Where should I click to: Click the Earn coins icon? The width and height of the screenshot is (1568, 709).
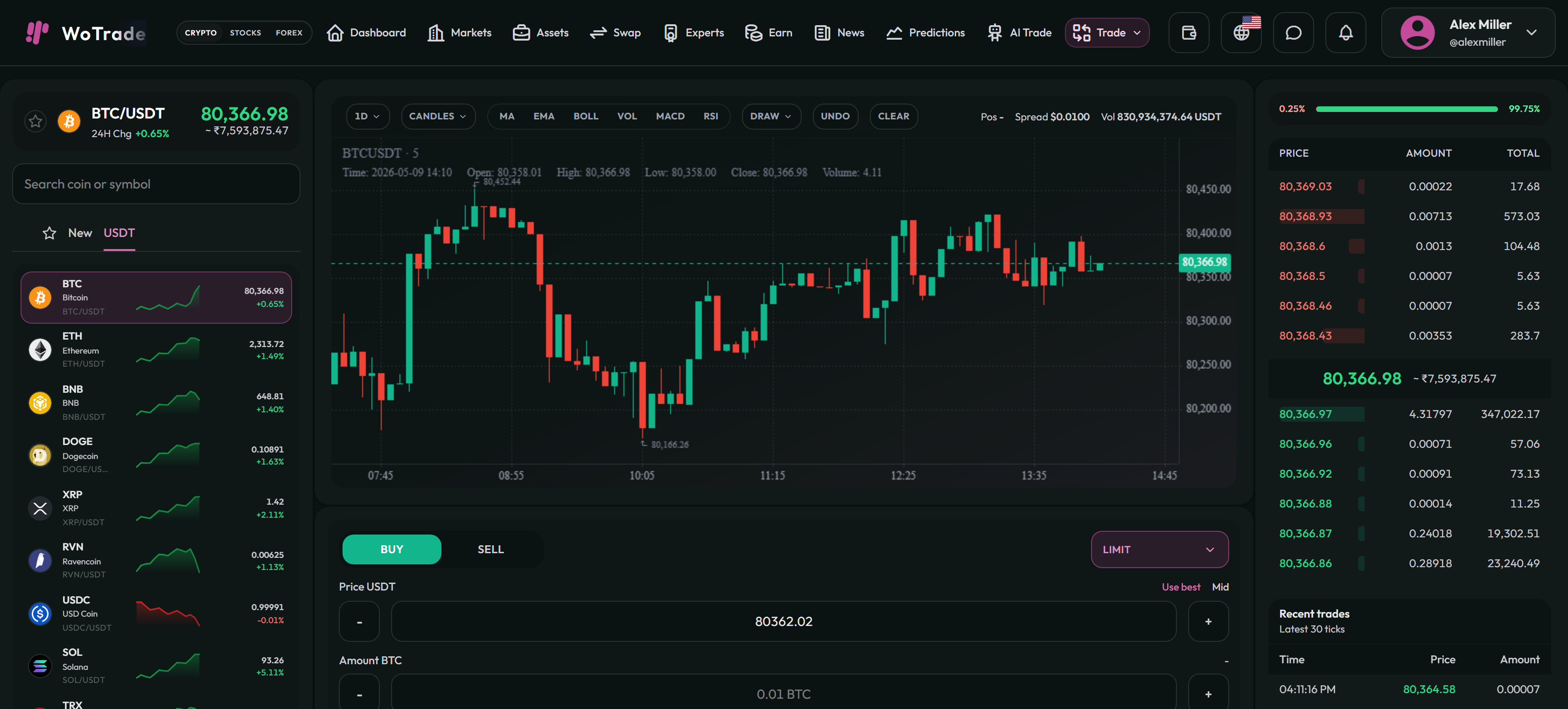(x=754, y=33)
